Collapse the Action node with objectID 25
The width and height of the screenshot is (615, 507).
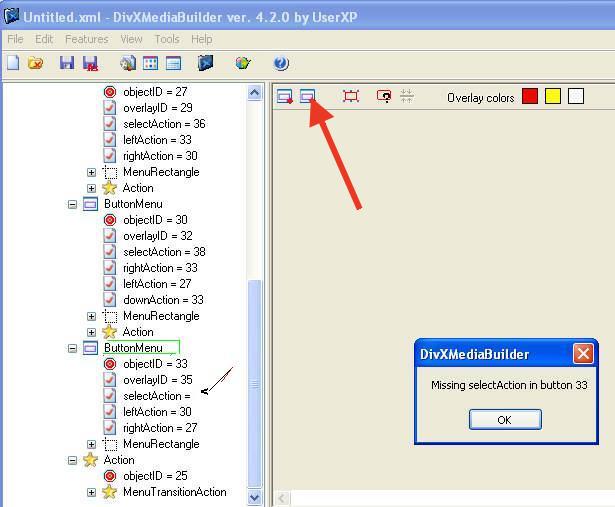[72, 460]
